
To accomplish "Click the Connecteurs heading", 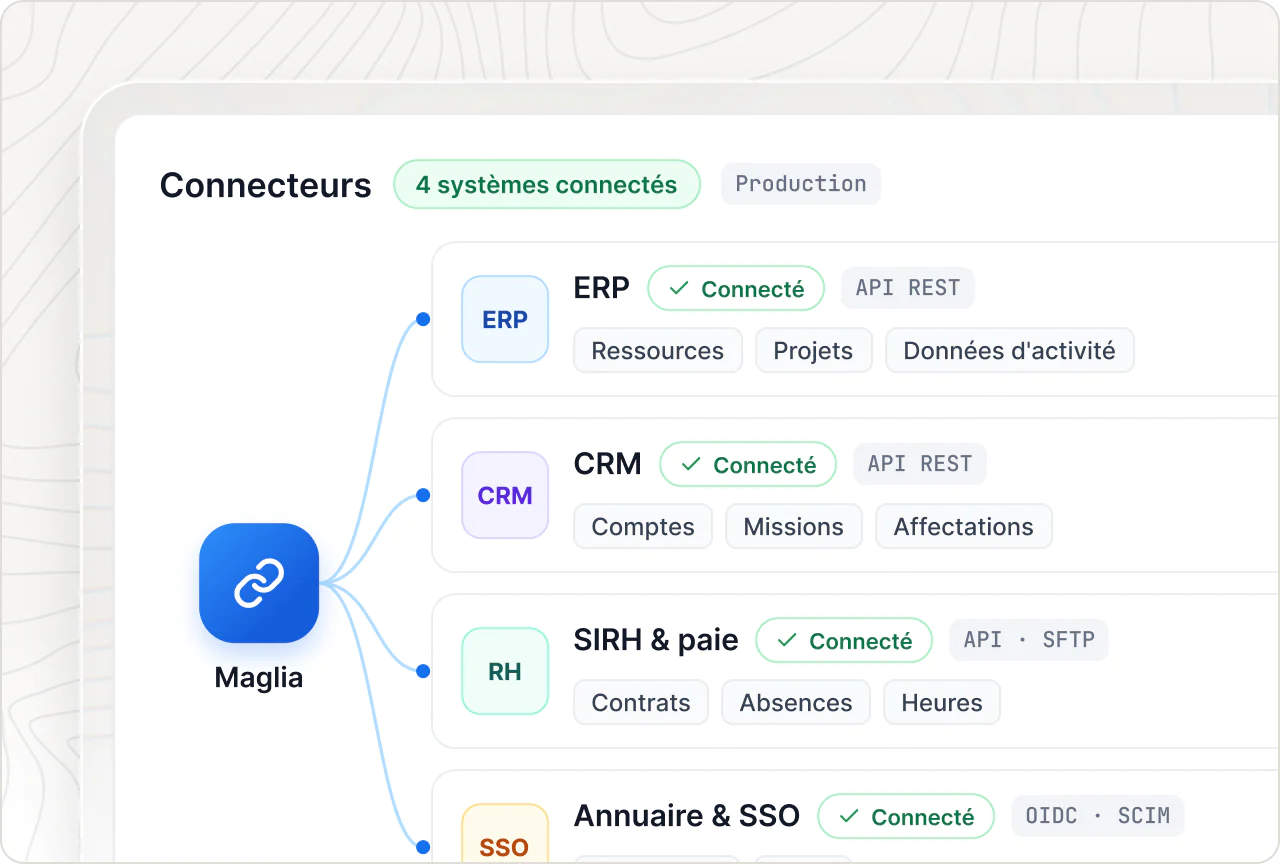I will (266, 185).
